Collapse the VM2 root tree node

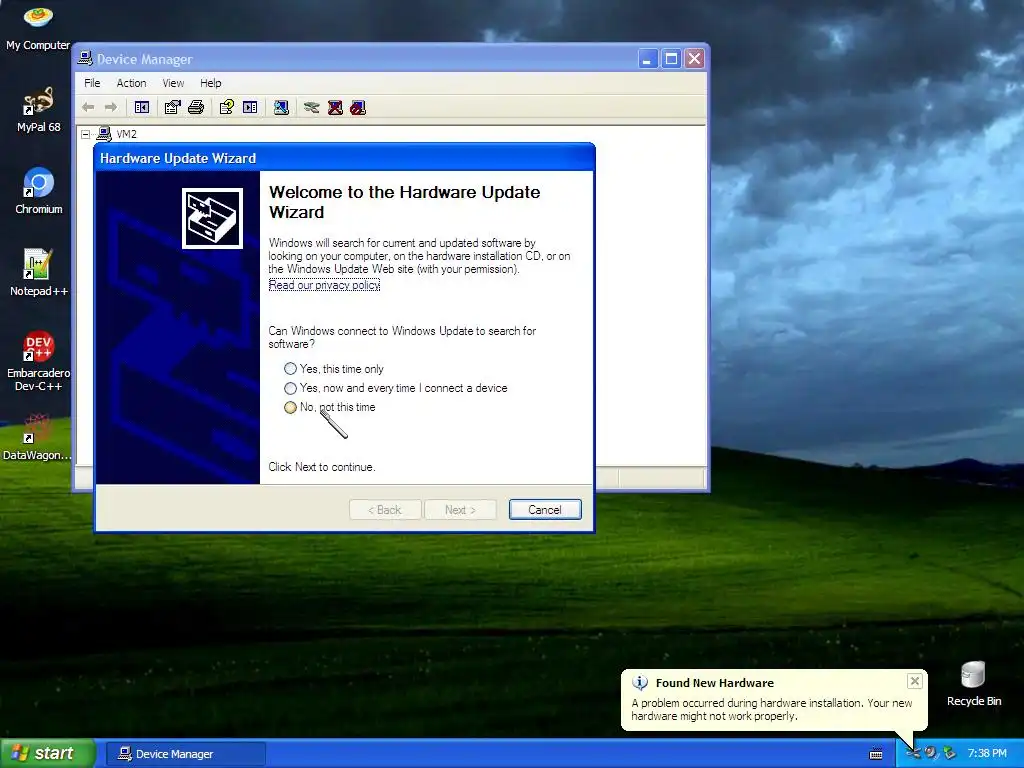point(86,135)
